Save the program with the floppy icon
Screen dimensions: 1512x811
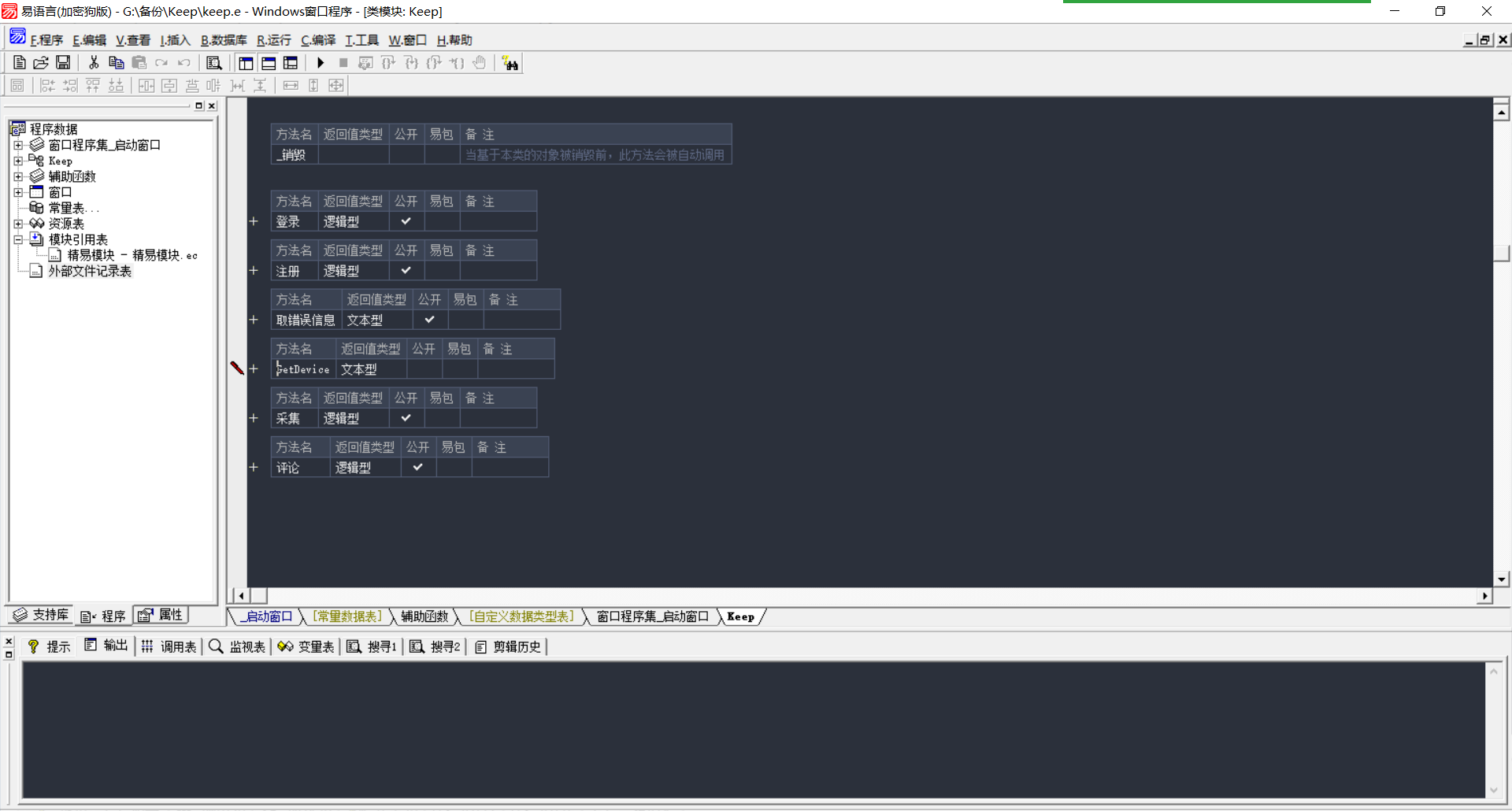(x=63, y=63)
